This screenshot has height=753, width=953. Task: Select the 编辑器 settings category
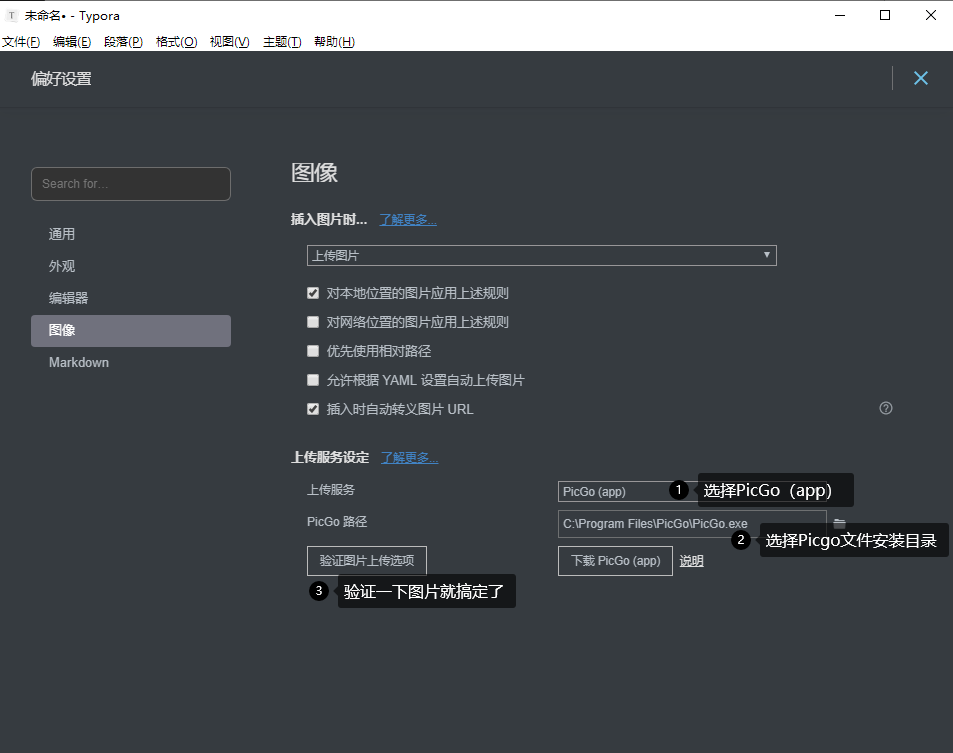click(x=131, y=298)
